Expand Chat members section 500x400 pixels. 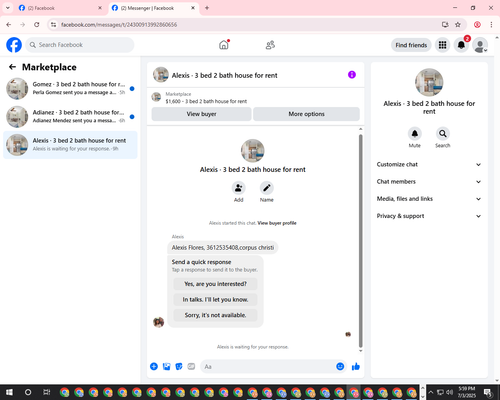tap(429, 182)
